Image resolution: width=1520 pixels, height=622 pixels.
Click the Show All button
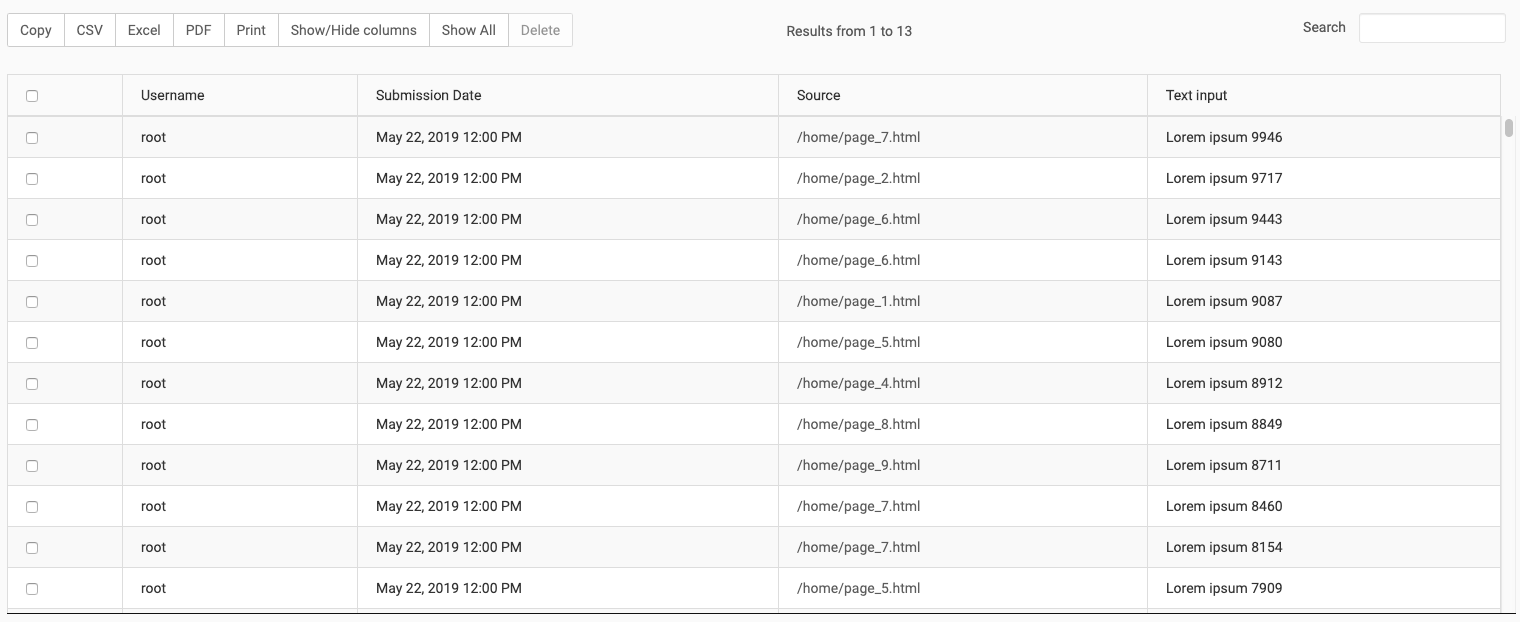pyautogui.click(x=468, y=29)
